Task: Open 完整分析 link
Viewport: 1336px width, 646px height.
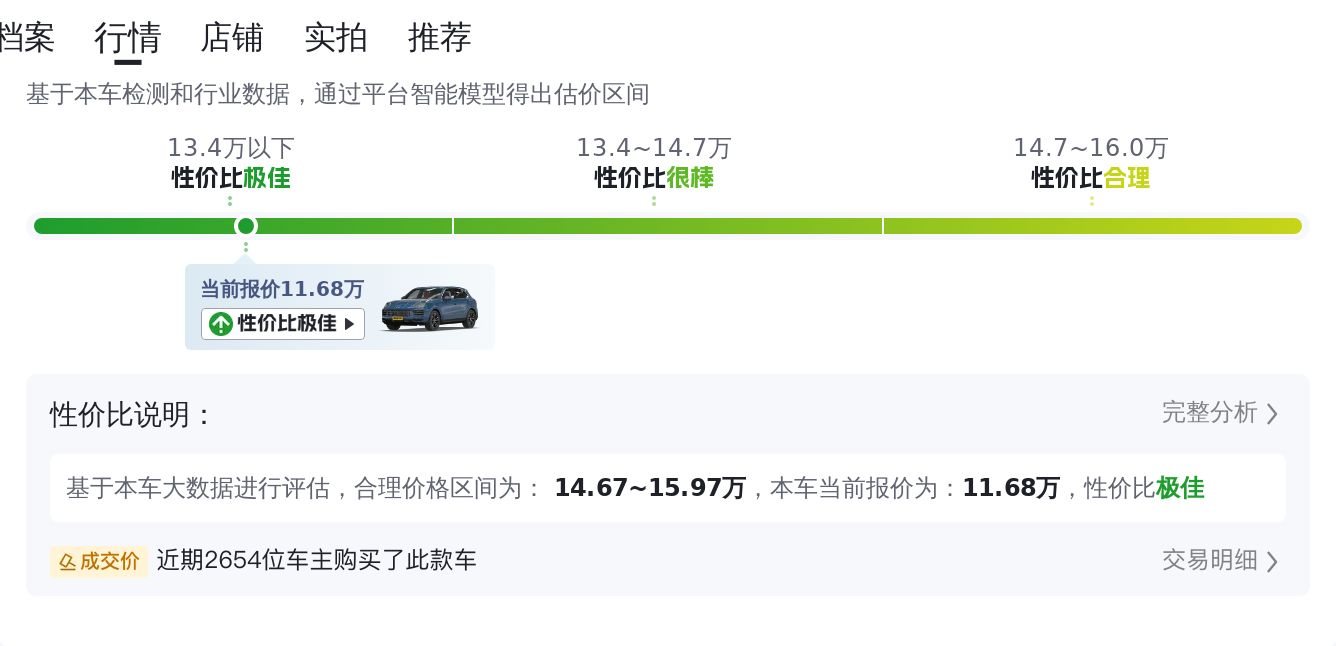Action: click(x=1209, y=412)
